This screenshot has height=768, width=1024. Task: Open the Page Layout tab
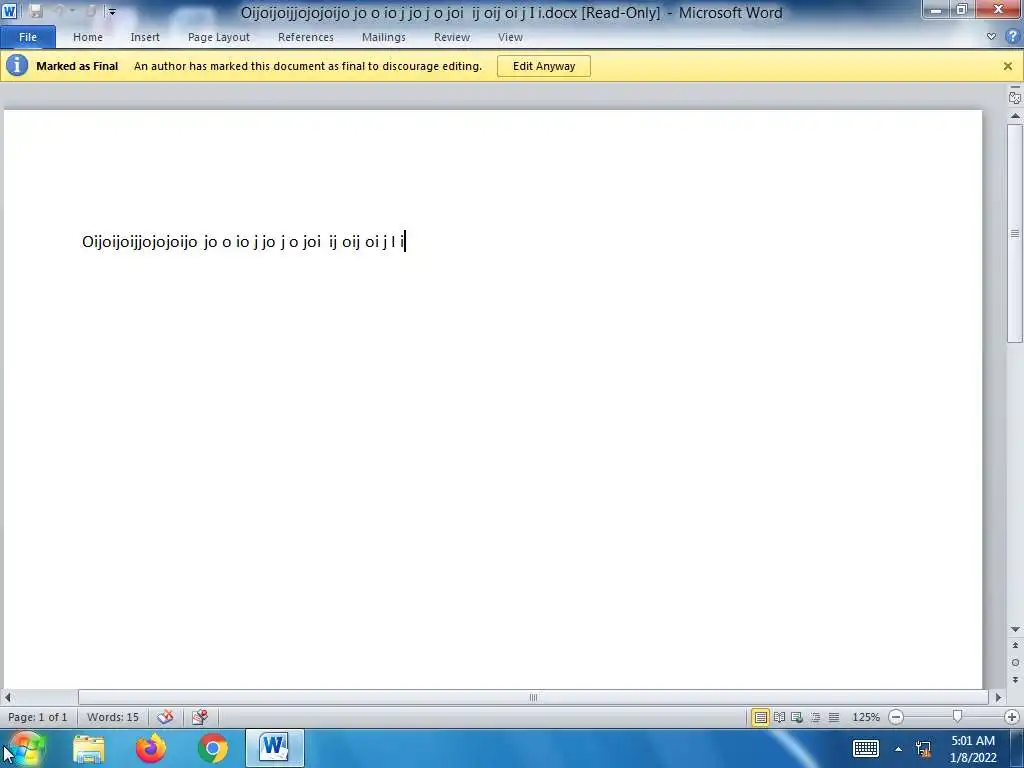click(x=219, y=37)
